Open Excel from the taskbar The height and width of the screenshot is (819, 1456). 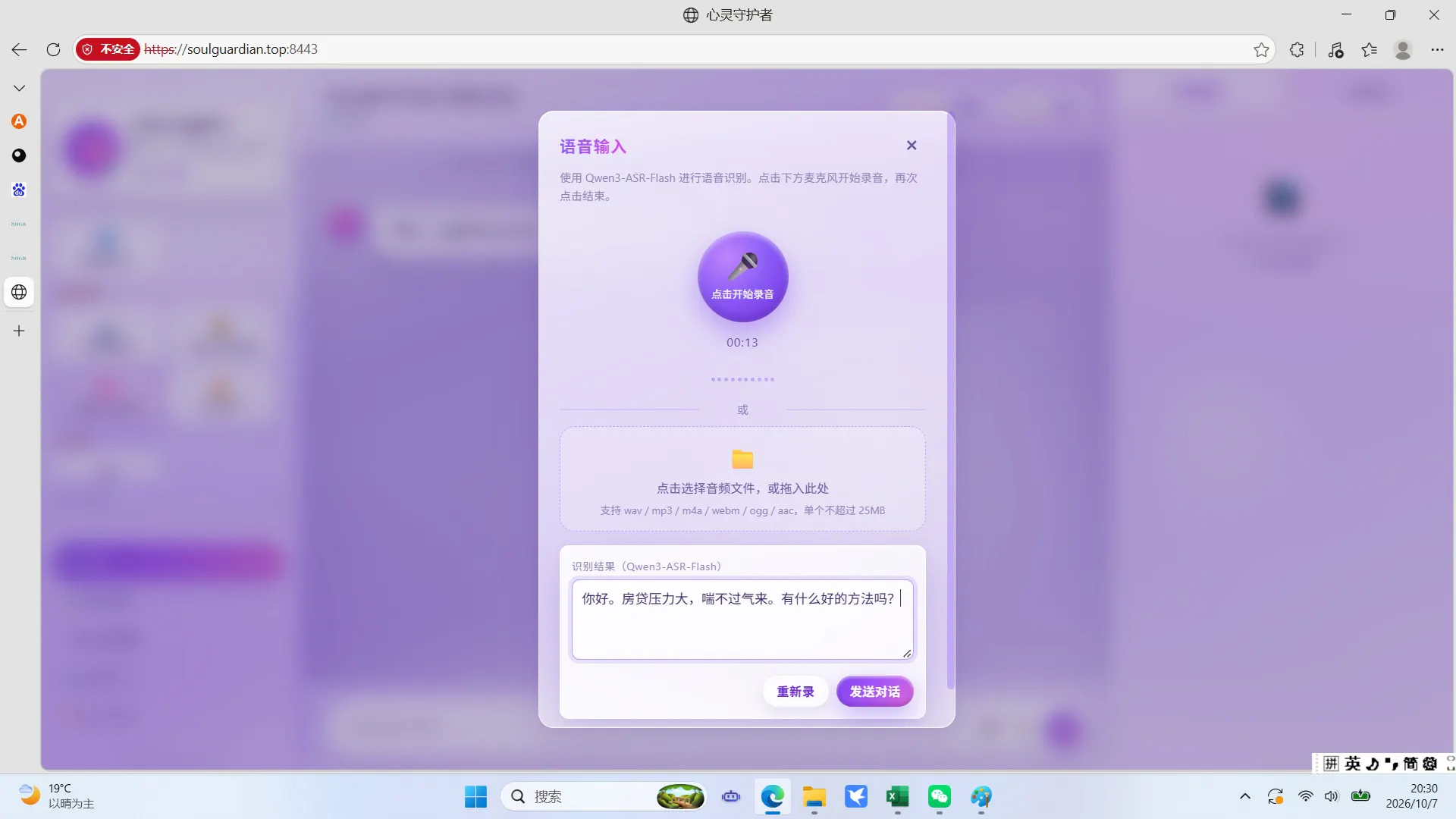pyautogui.click(x=897, y=796)
